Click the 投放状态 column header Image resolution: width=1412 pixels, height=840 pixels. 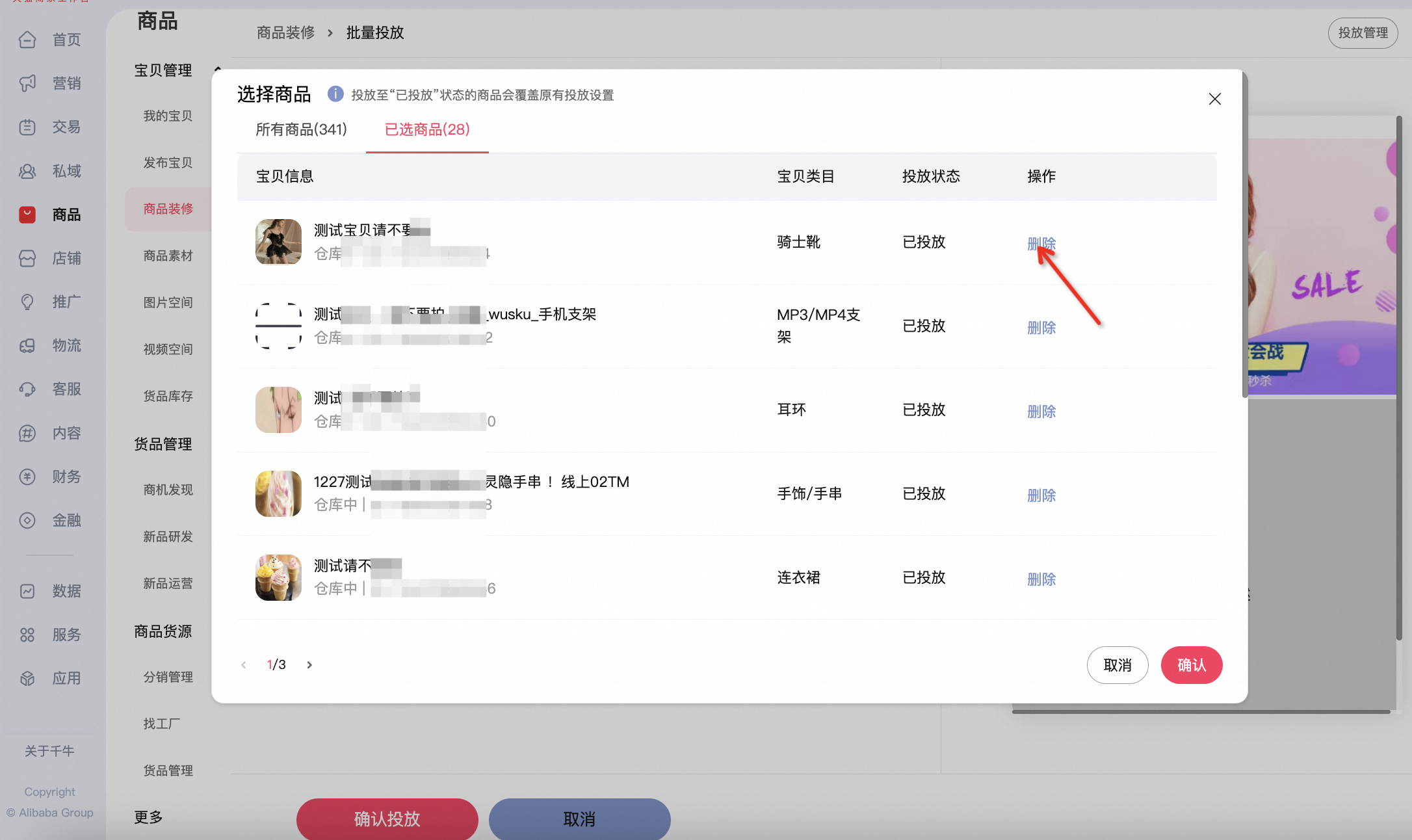tap(931, 176)
